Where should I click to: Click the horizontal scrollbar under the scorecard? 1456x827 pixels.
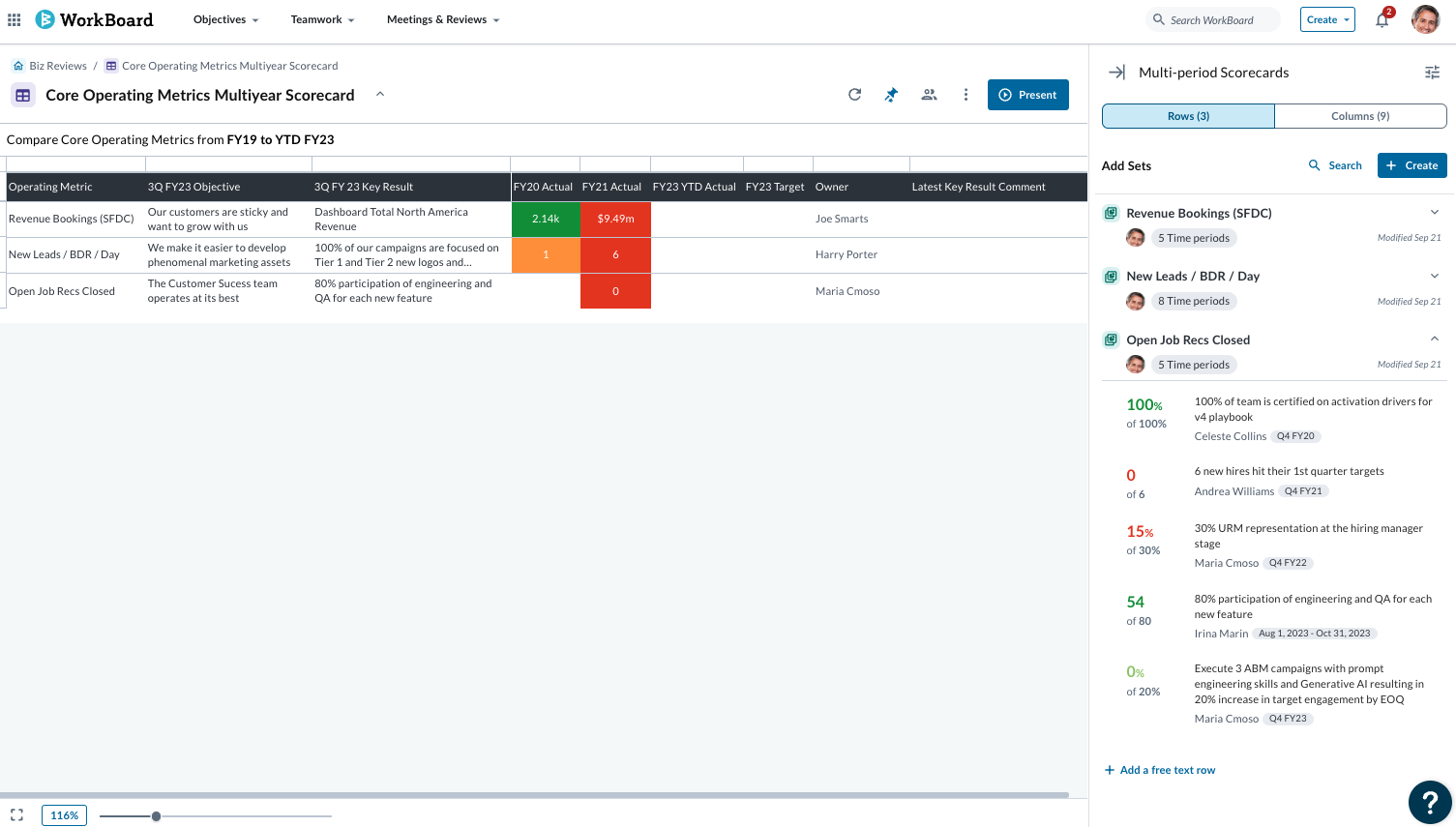click(534, 795)
